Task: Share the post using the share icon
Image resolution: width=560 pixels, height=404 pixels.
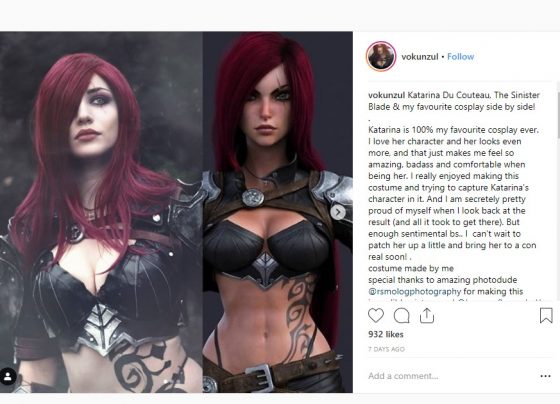Action: 427,316
